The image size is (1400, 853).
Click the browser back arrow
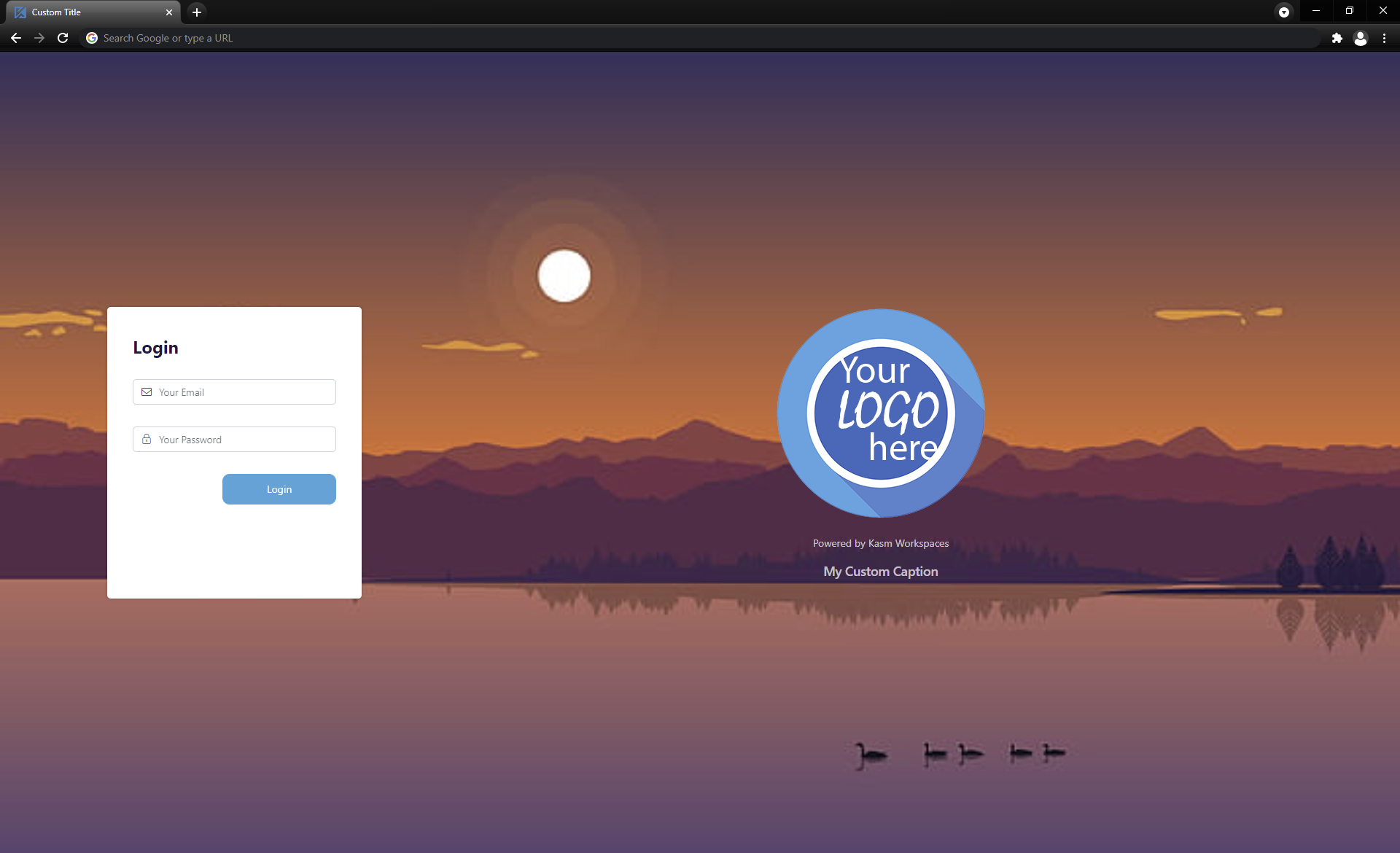pyautogui.click(x=16, y=38)
